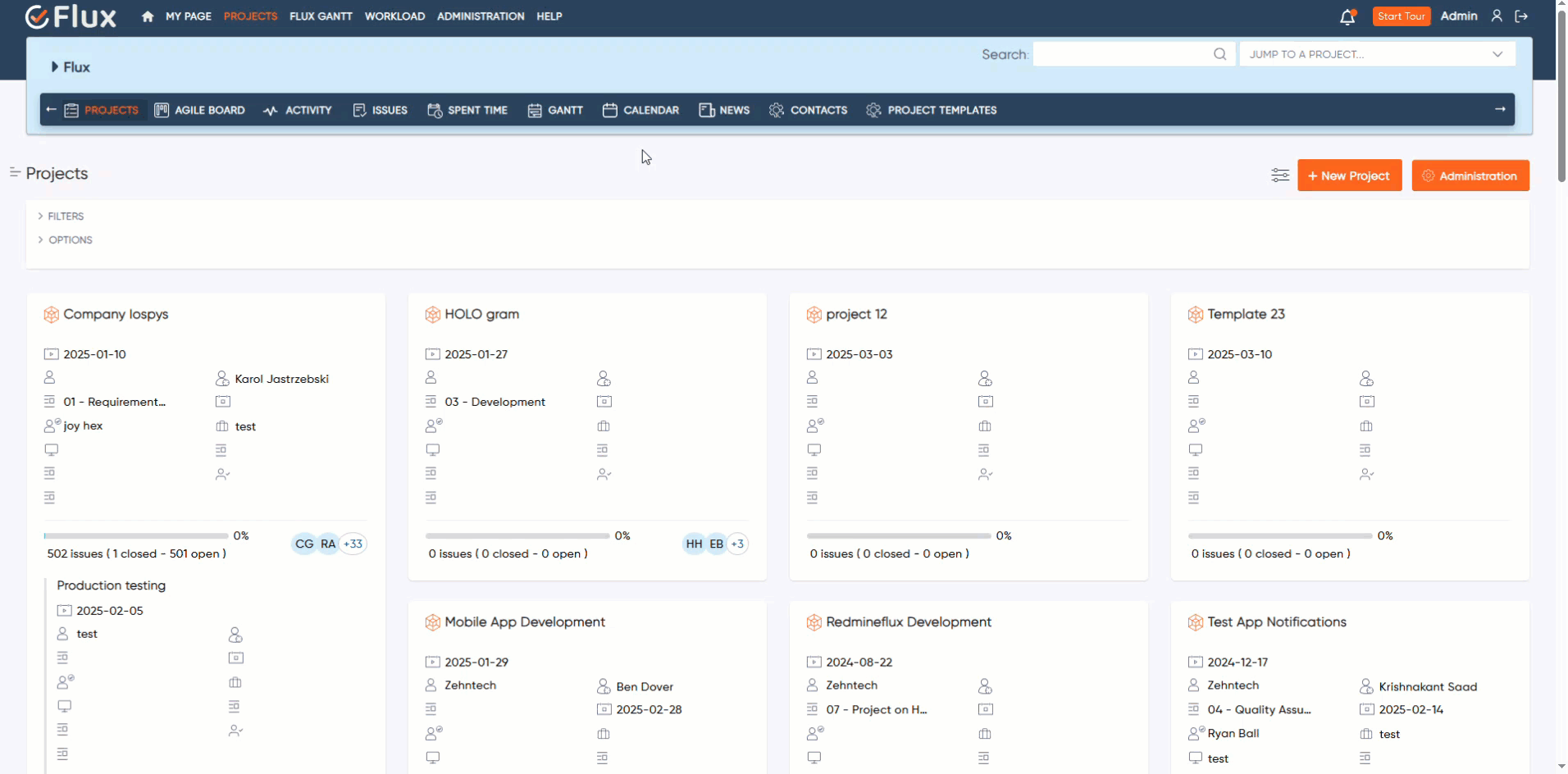
Task: Click the Start Tour button
Action: [1402, 16]
